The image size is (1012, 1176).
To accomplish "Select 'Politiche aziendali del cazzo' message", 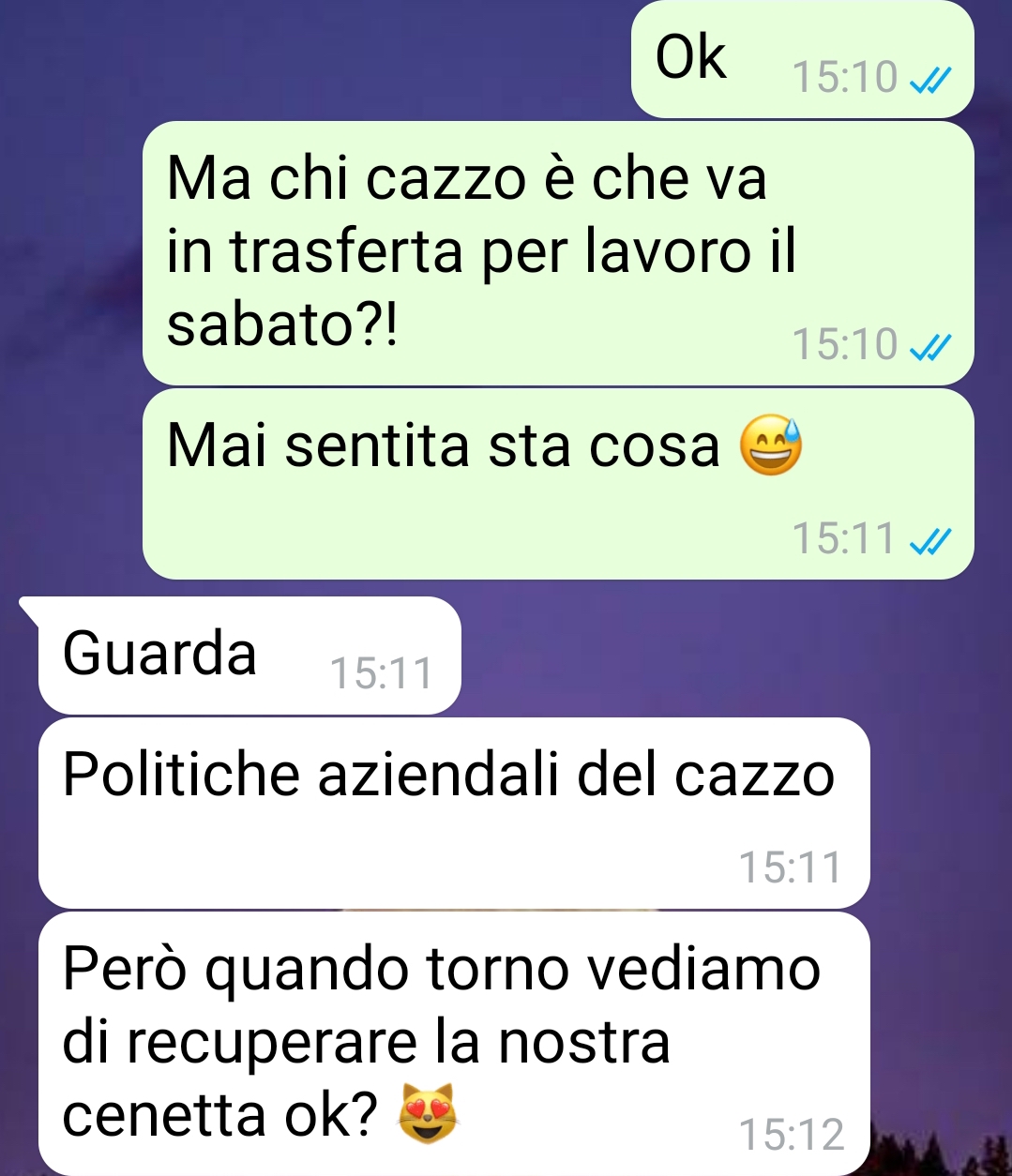I will click(x=454, y=812).
